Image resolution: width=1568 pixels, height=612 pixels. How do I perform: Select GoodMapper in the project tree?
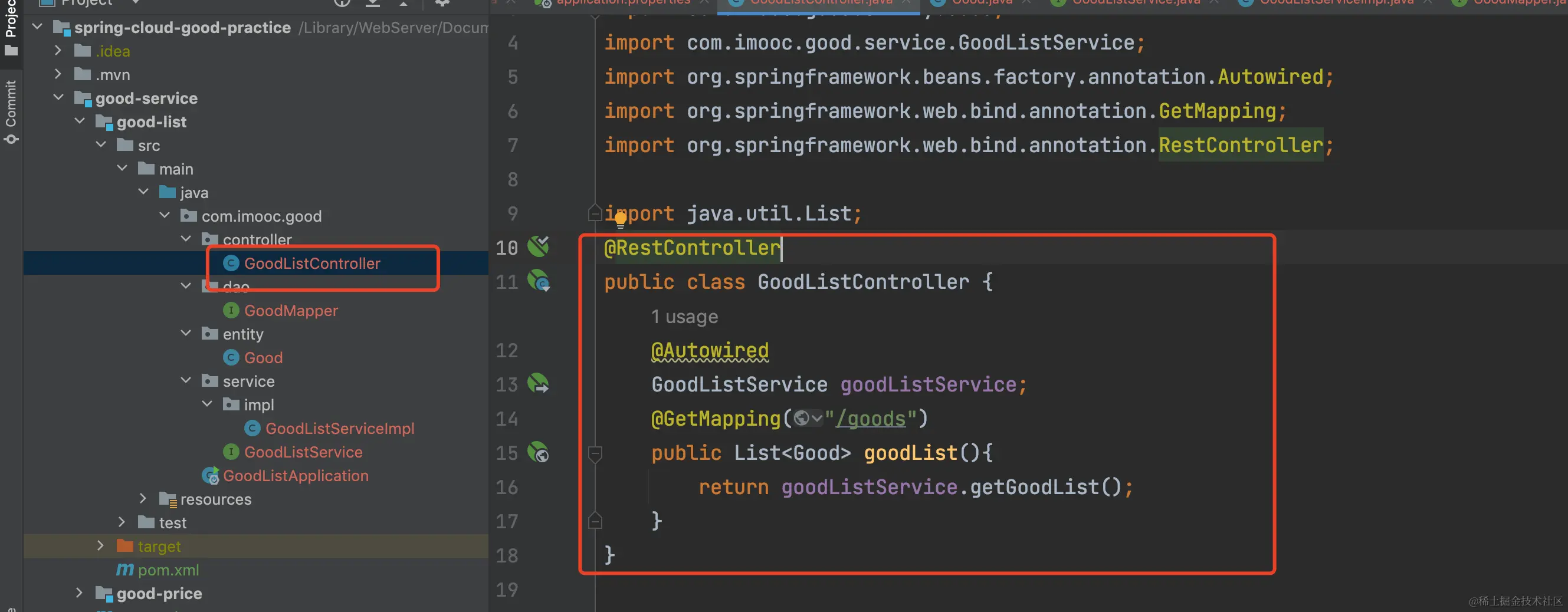[291, 311]
